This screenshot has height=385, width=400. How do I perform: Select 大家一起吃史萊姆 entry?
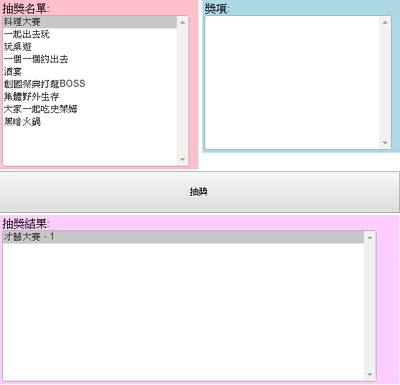coord(90,109)
